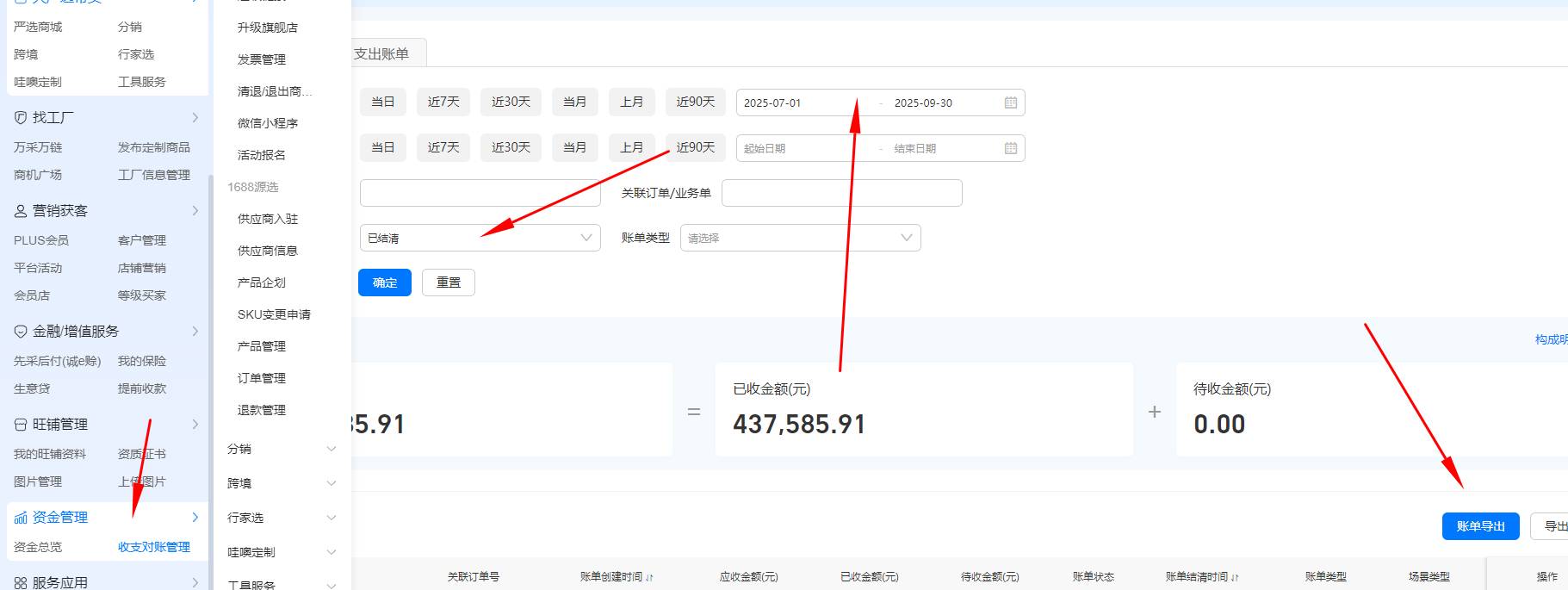Sort by 账单创建时间 column arrows

(649, 577)
